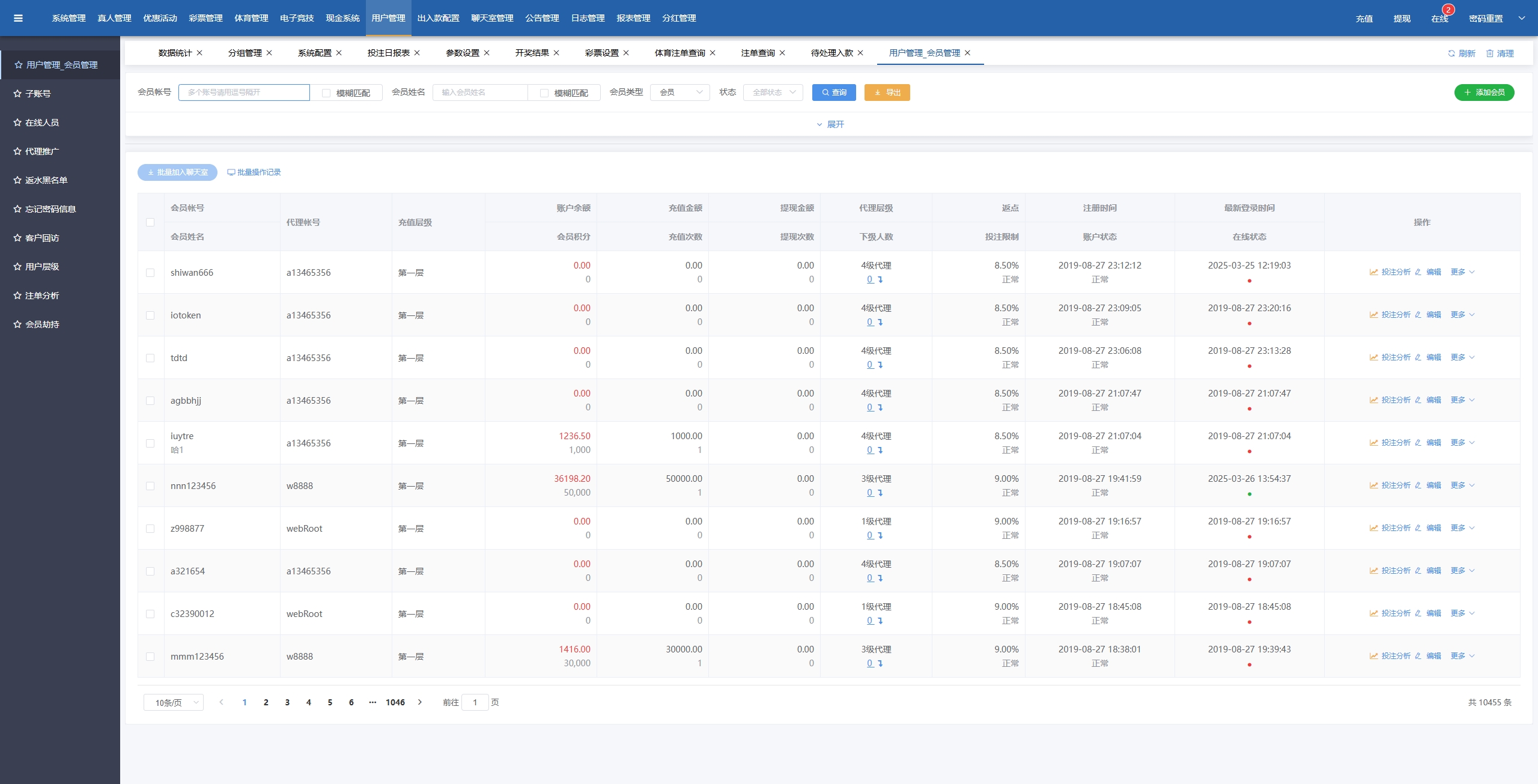Screen dimensions: 1538x784
Task: Click the green 添加会员 button
Action: click(x=1484, y=93)
